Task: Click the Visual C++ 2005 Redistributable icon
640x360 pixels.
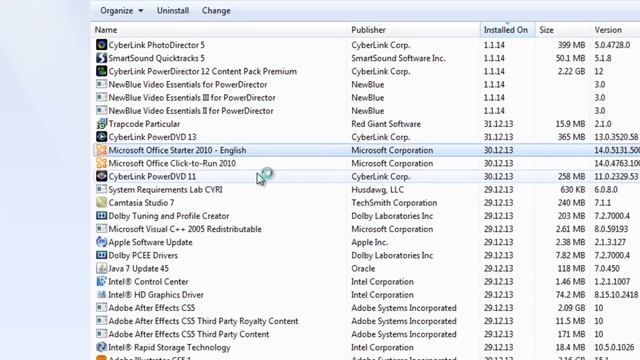Action: 101,229
